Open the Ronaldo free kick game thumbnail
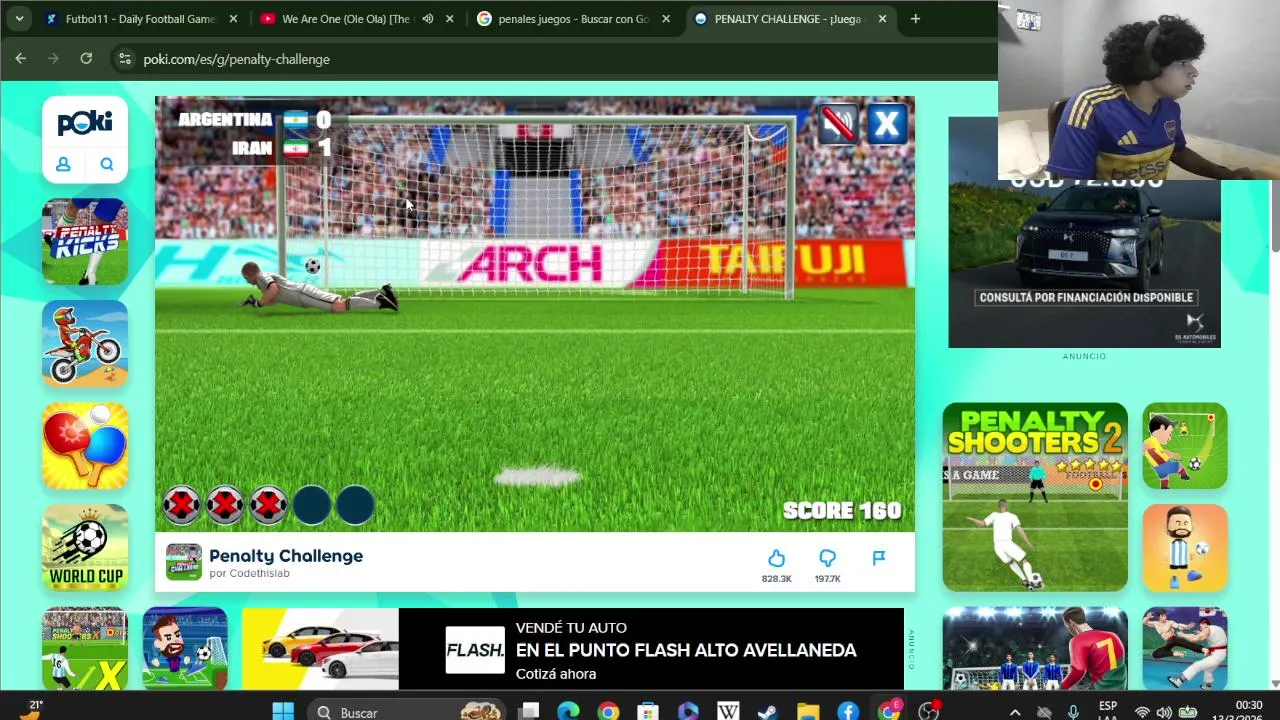Image resolution: width=1280 pixels, height=720 pixels. pyautogui.click(x=1035, y=649)
